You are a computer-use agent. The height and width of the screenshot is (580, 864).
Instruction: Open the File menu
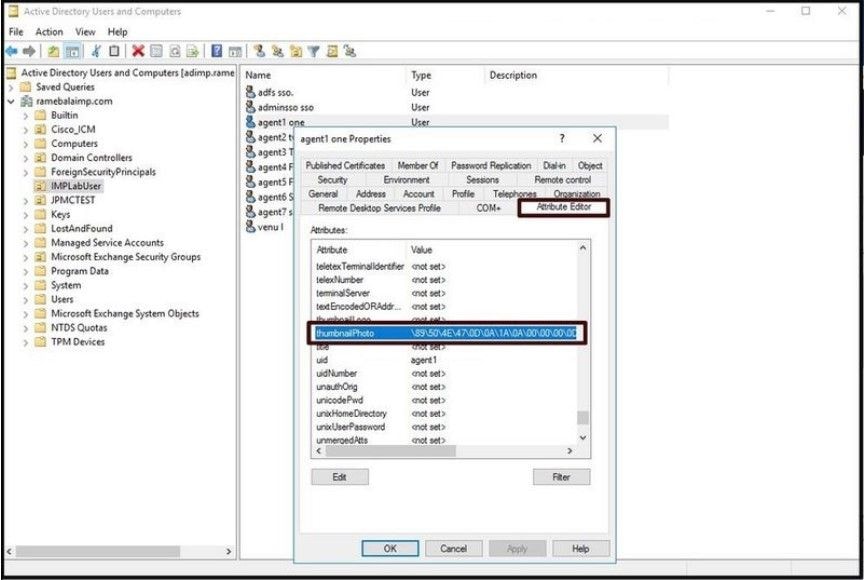point(16,32)
